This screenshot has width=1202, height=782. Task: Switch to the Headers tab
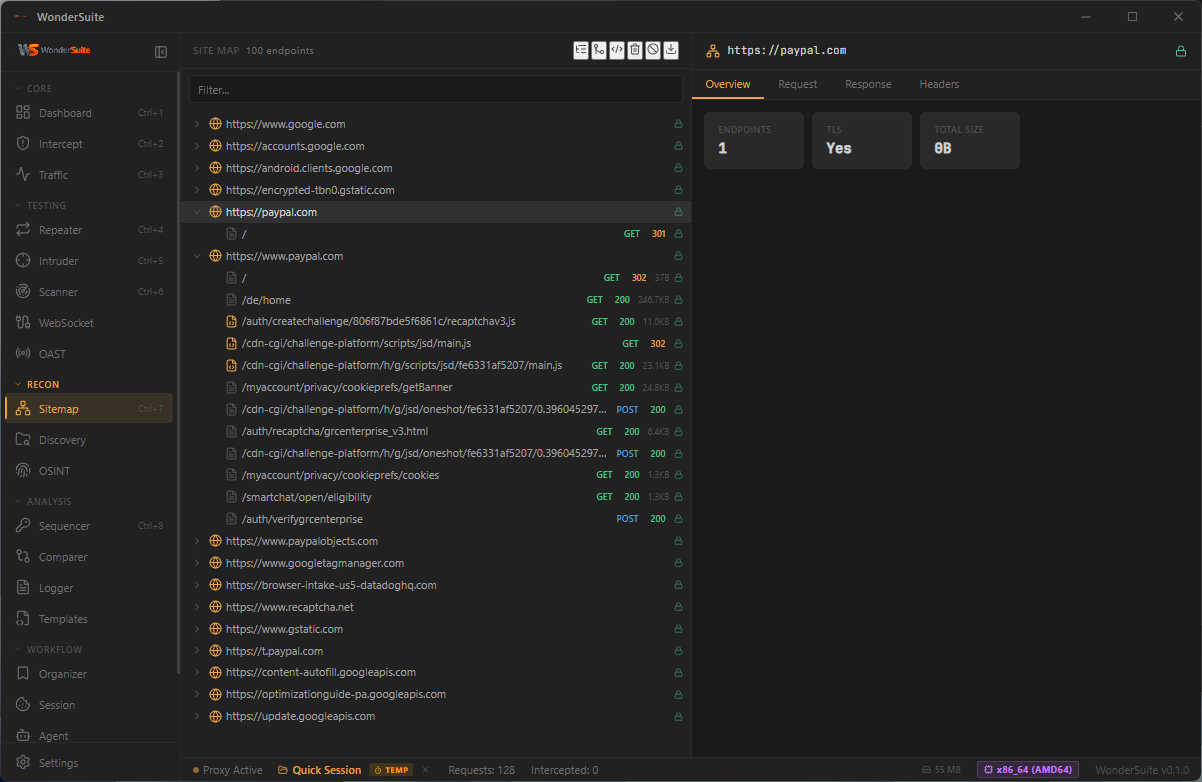939,84
